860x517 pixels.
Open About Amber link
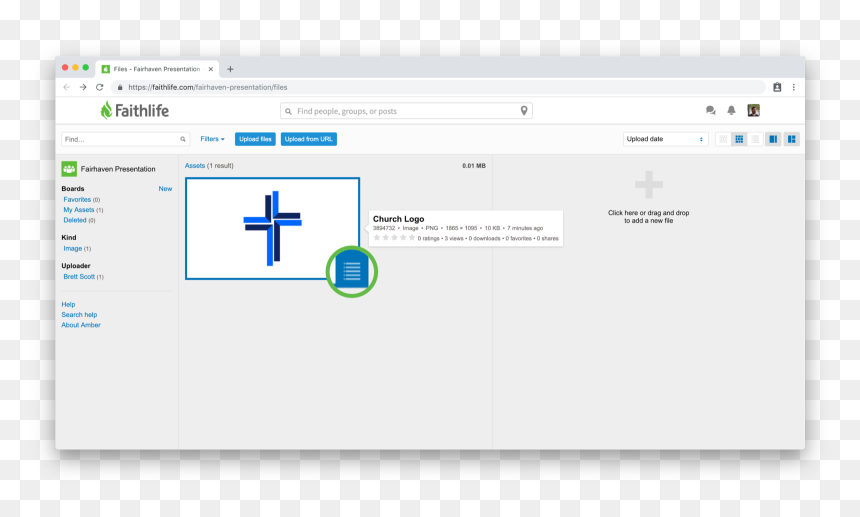point(81,325)
